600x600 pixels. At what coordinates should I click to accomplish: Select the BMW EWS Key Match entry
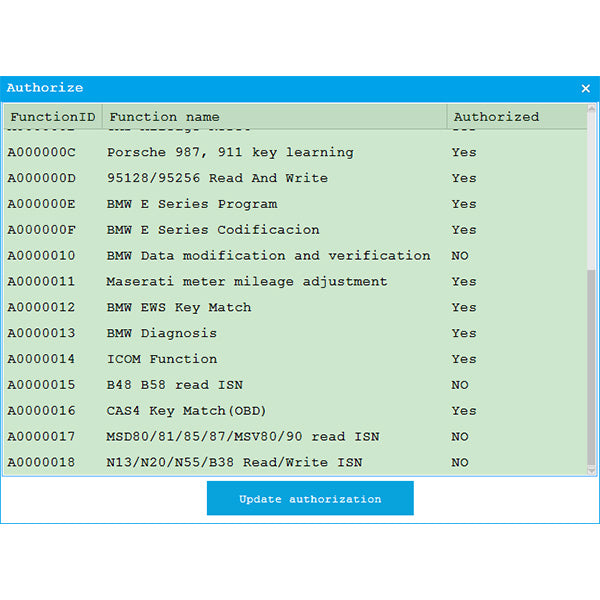[179, 307]
